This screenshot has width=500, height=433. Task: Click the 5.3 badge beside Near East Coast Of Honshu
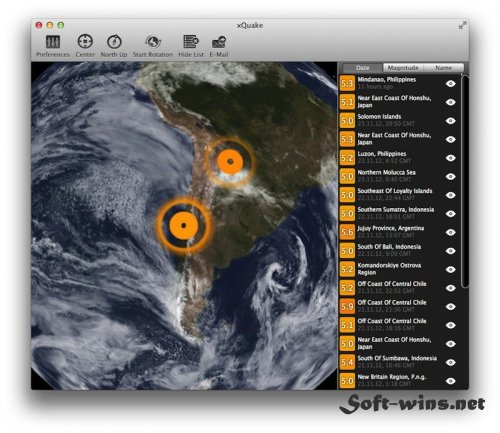tap(347, 139)
